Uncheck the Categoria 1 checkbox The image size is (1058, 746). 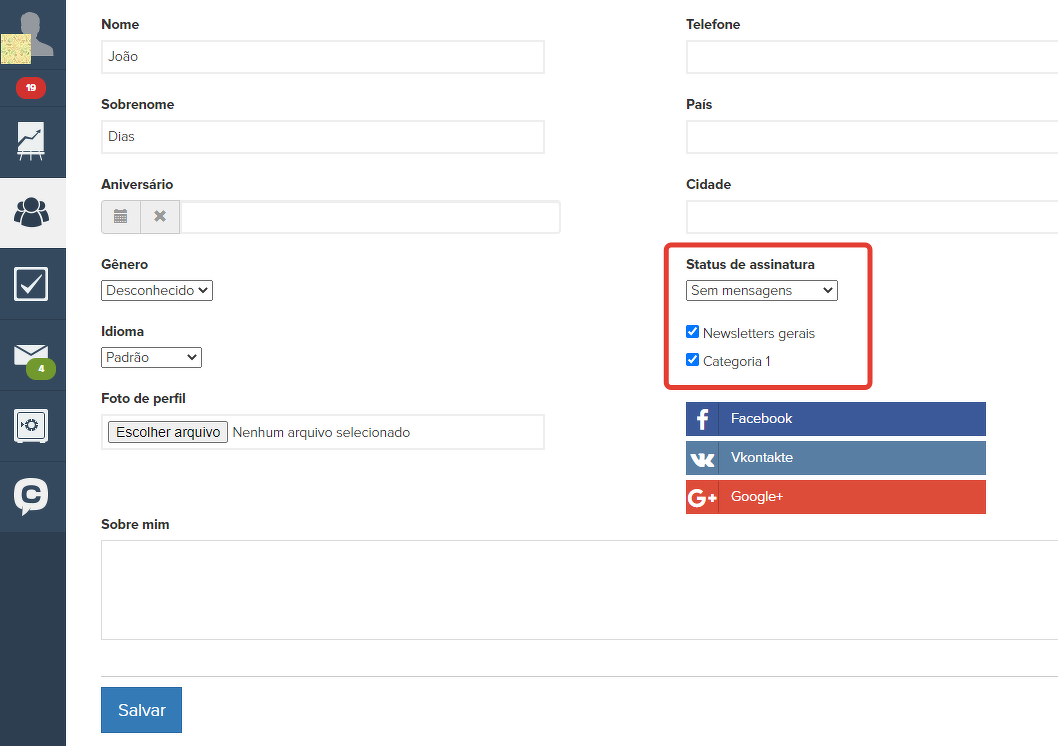tap(693, 360)
